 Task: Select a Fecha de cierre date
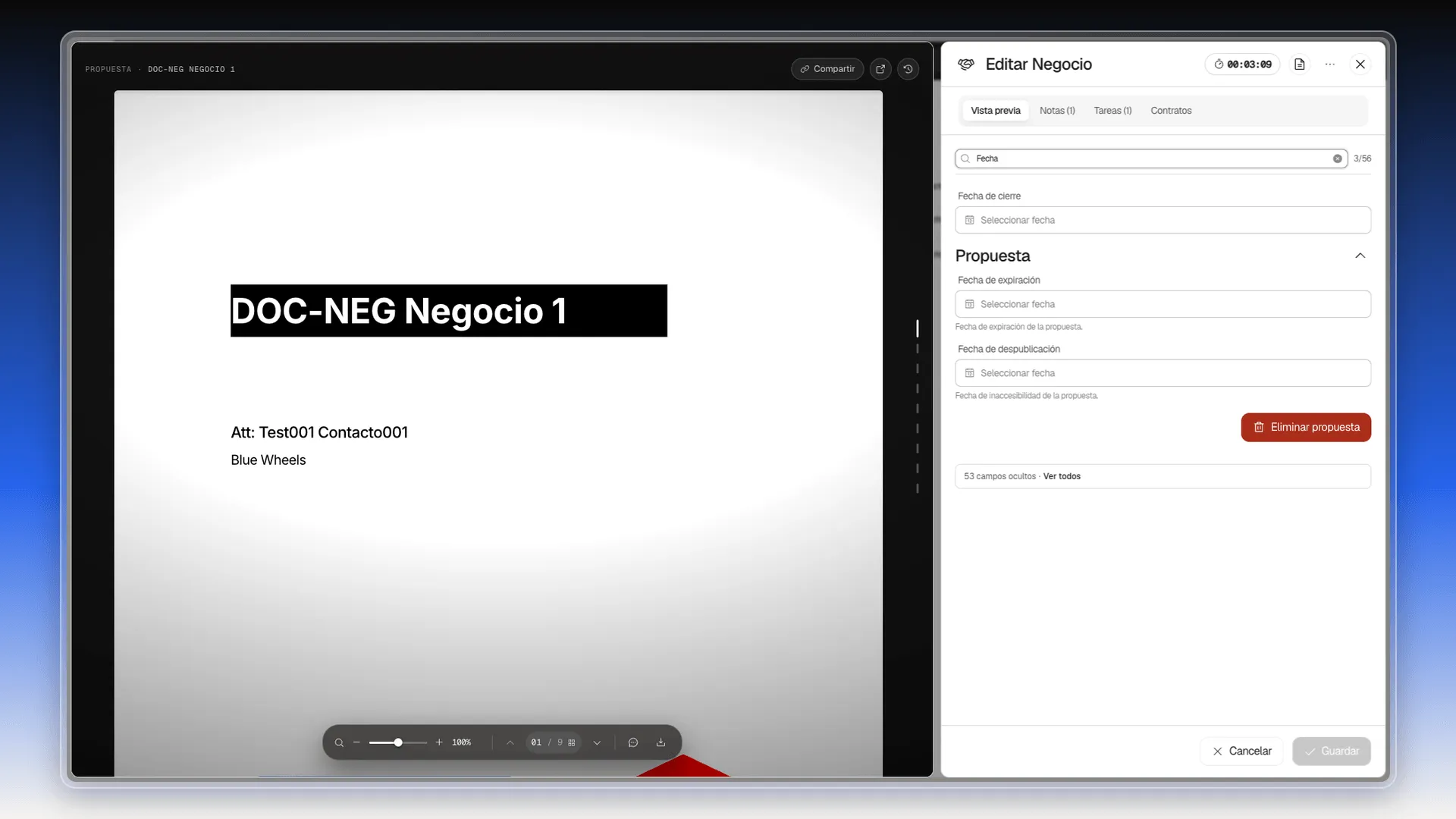(x=1163, y=220)
